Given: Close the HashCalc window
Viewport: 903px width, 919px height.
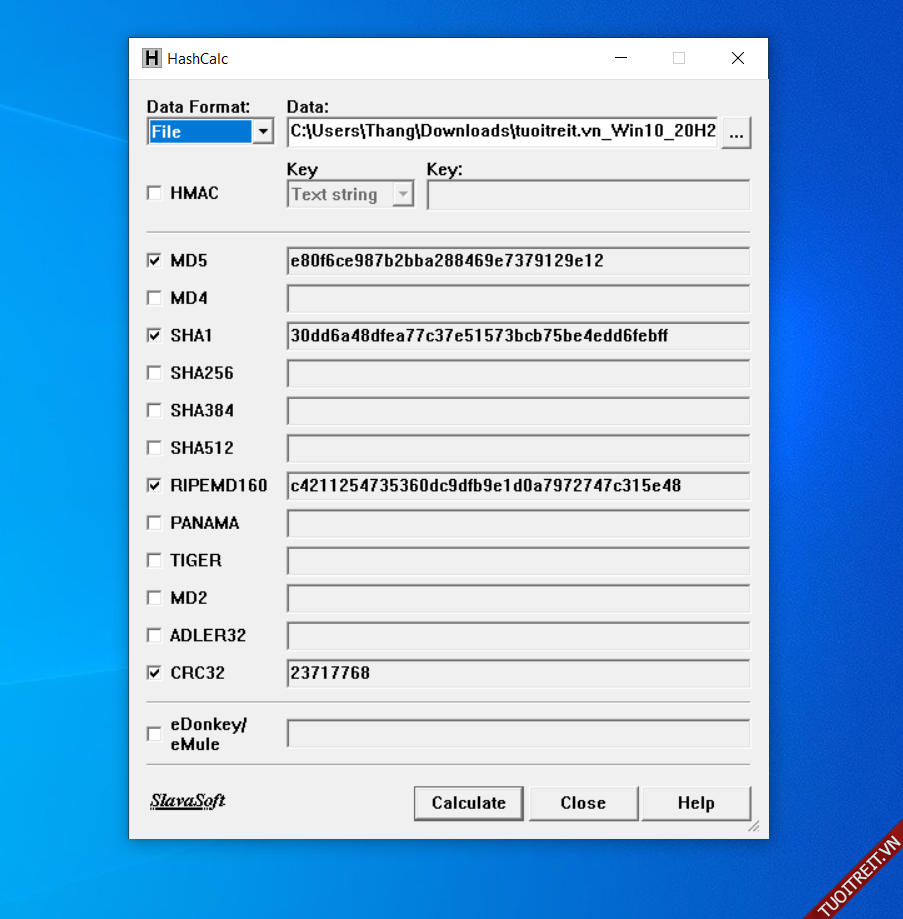Looking at the screenshot, I should click(x=737, y=58).
